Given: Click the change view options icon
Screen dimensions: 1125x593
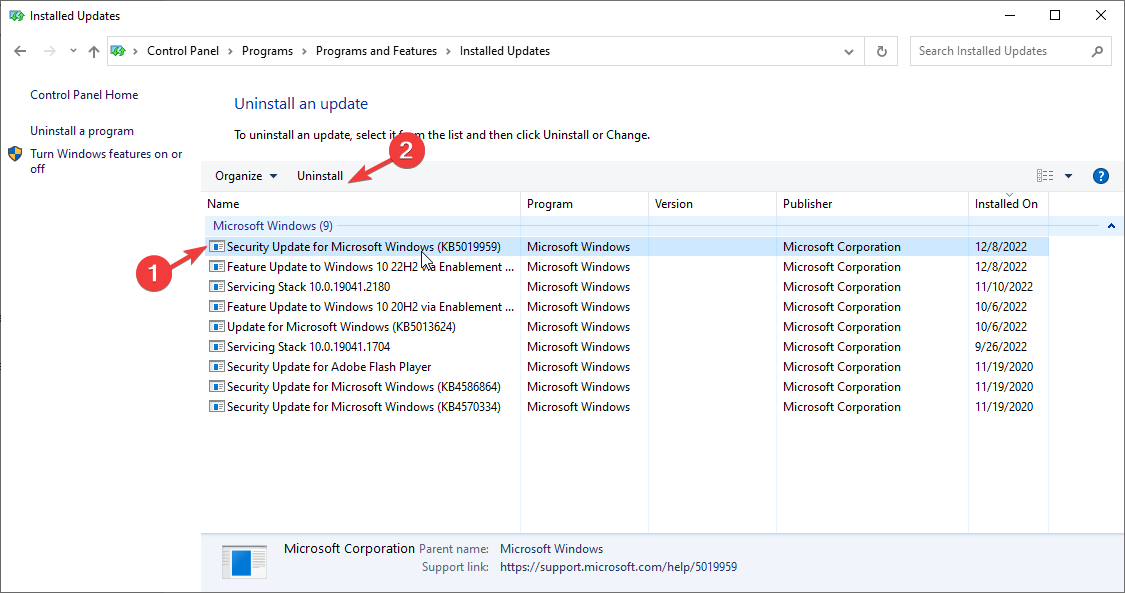Looking at the screenshot, I should [x=1044, y=175].
